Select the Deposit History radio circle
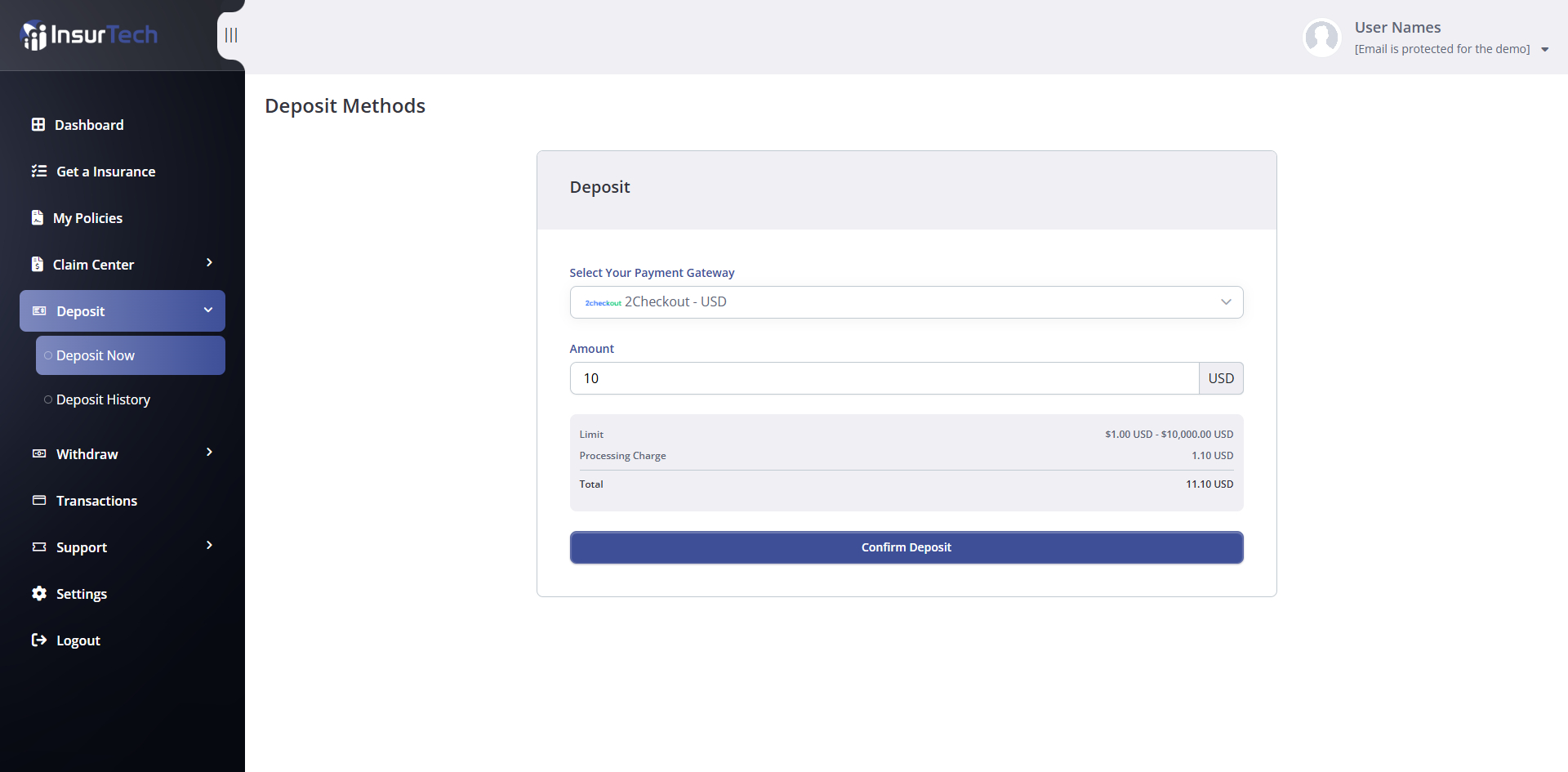This screenshot has width=1568, height=772. [x=48, y=399]
